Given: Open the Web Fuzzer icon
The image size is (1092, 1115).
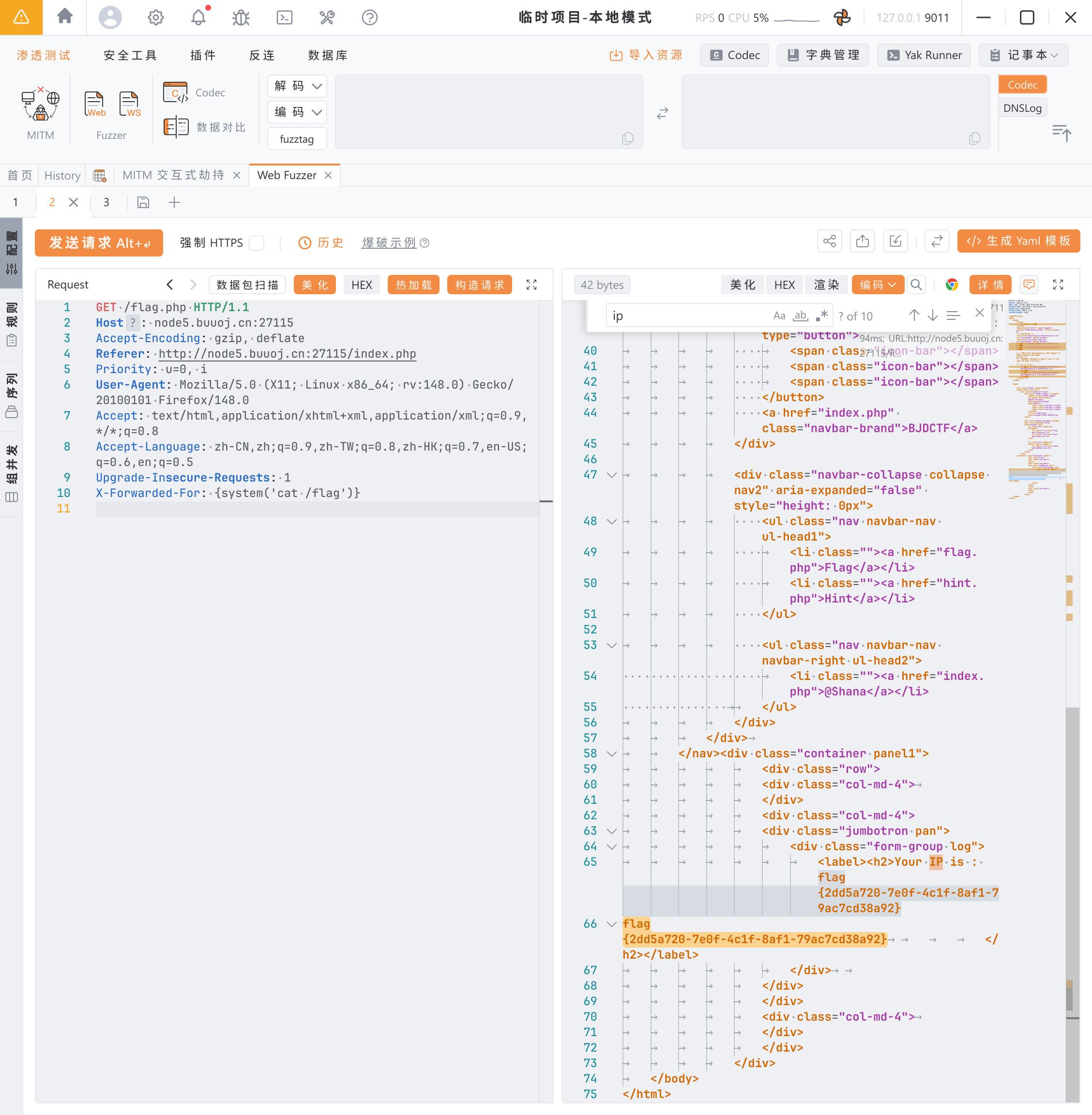Looking at the screenshot, I should (95, 105).
